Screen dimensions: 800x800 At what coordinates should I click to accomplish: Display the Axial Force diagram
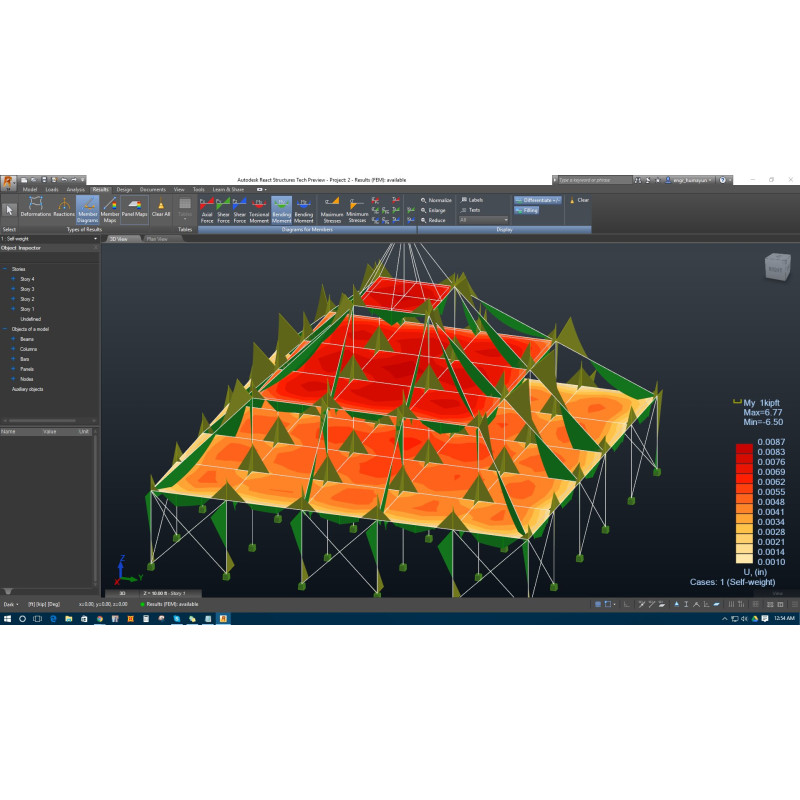click(207, 209)
